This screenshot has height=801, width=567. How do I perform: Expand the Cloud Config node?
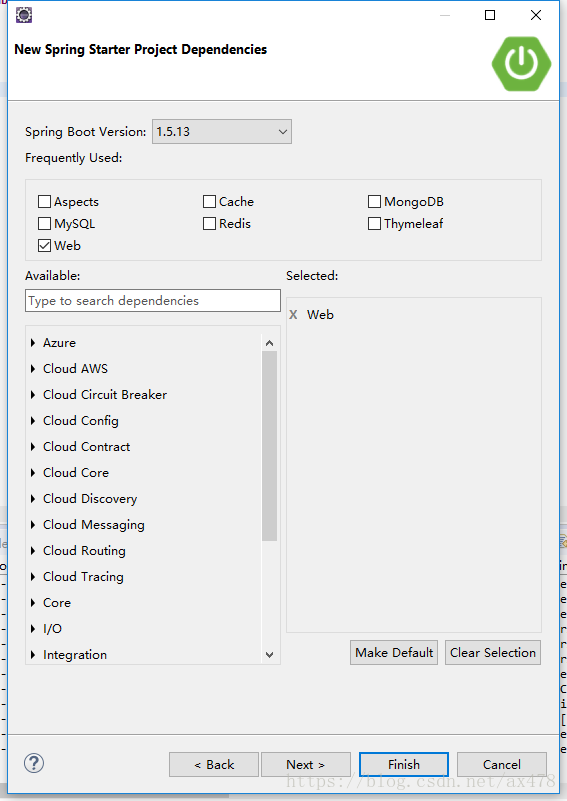[33, 421]
